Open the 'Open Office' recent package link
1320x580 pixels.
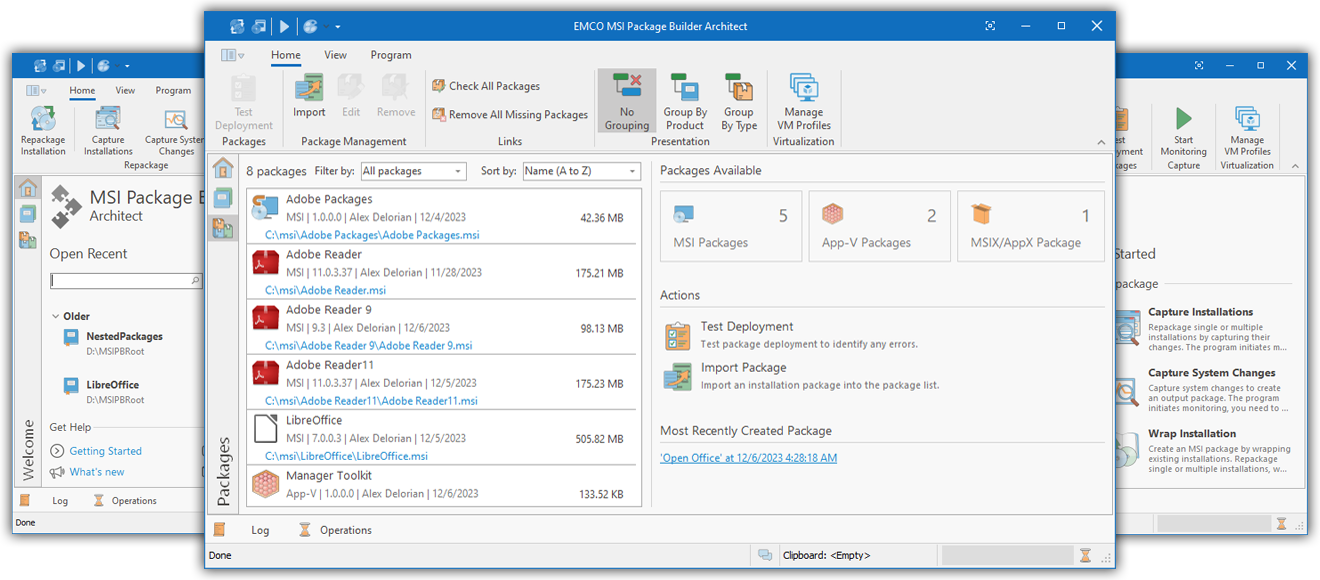pyautogui.click(x=748, y=458)
